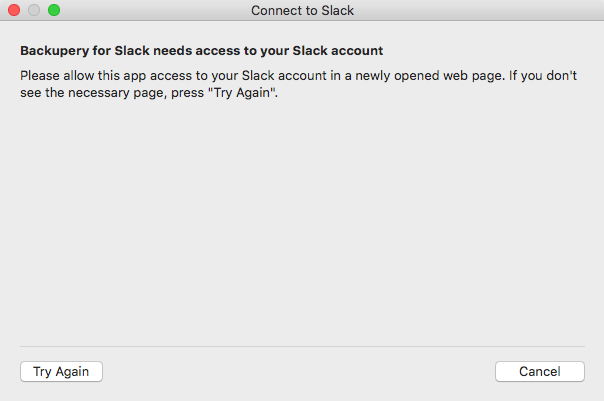Click empty space between Try Again and Cancel
This screenshot has height=401, width=604.
click(x=300, y=371)
